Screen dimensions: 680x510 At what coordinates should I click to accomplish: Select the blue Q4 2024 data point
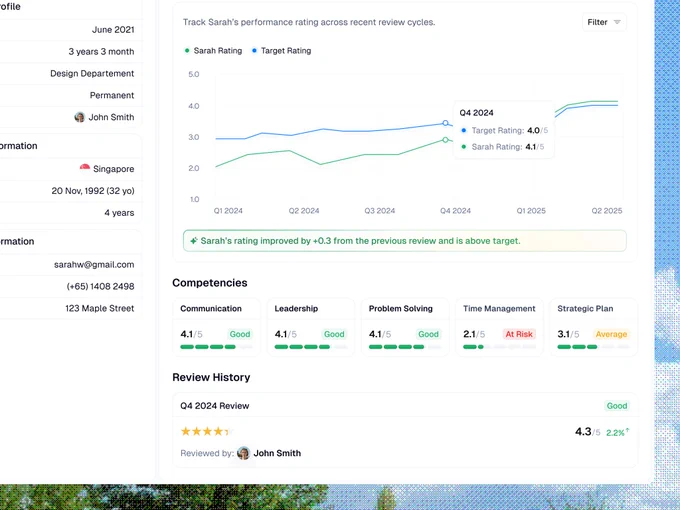click(445, 123)
